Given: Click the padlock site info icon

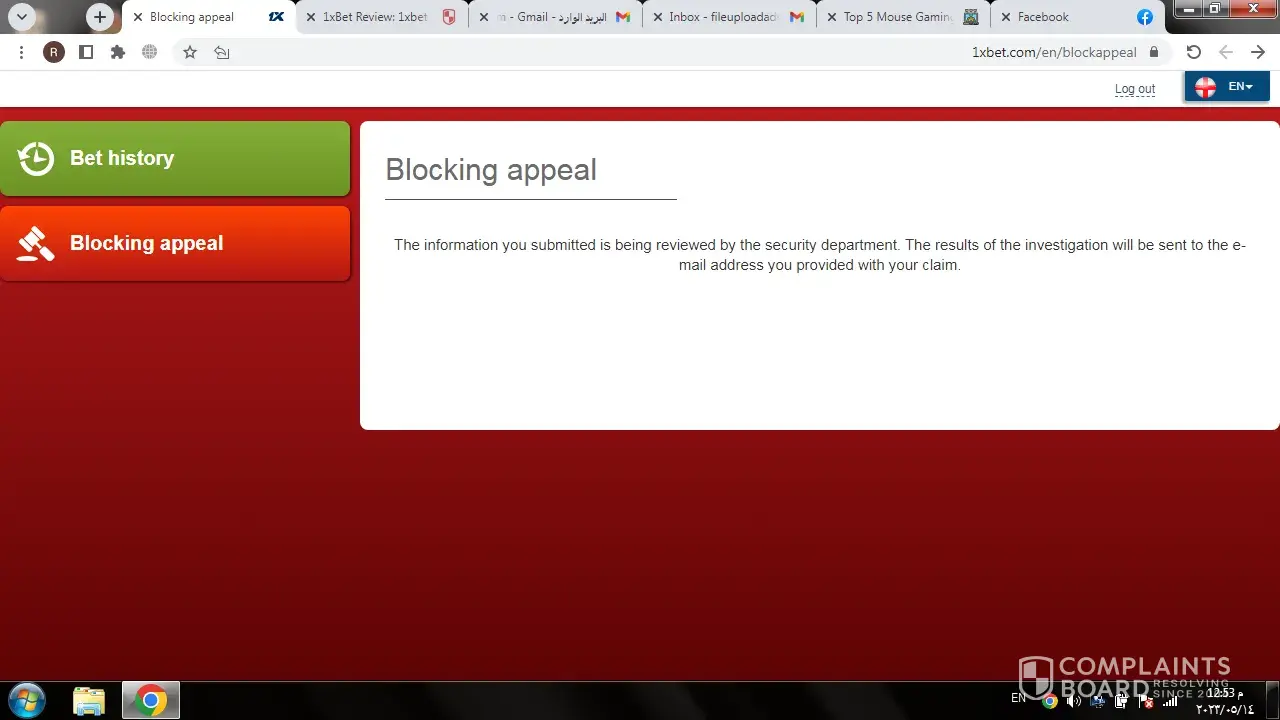Looking at the screenshot, I should tap(1154, 52).
